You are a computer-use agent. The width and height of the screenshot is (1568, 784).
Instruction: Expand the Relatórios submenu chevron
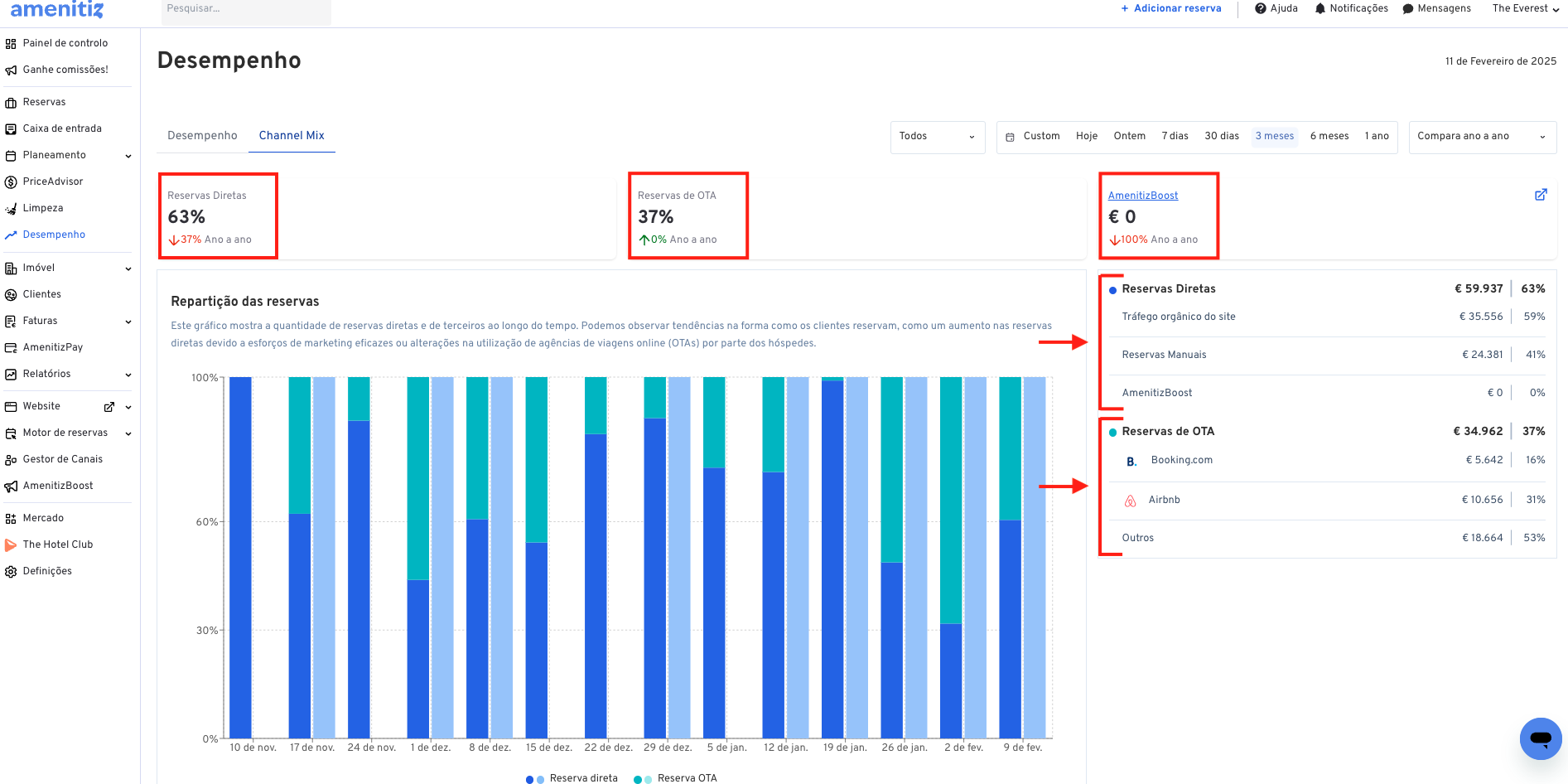(128, 375)
